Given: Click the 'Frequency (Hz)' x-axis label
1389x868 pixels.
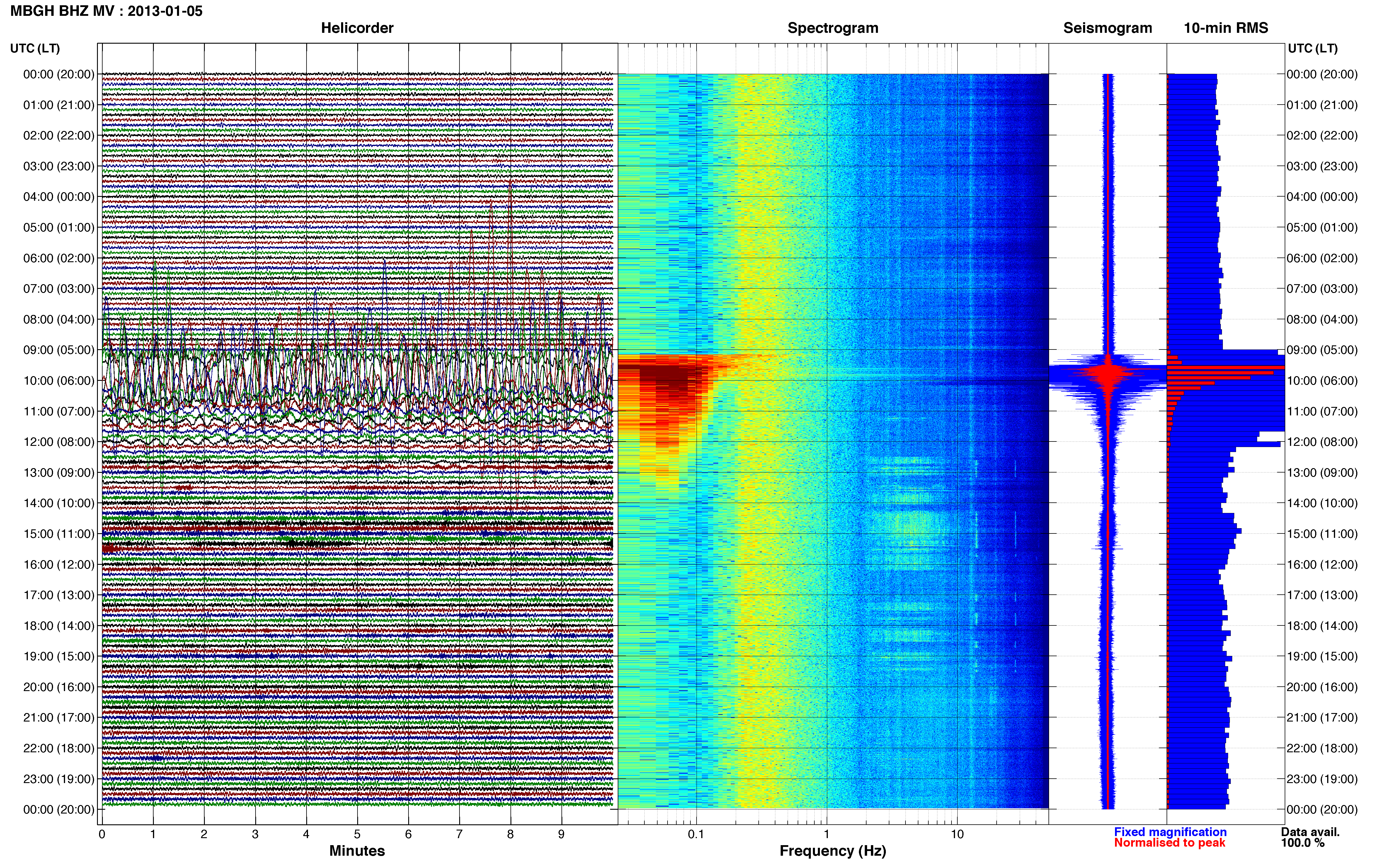Looking at the screenshot, I should (833, 851).
